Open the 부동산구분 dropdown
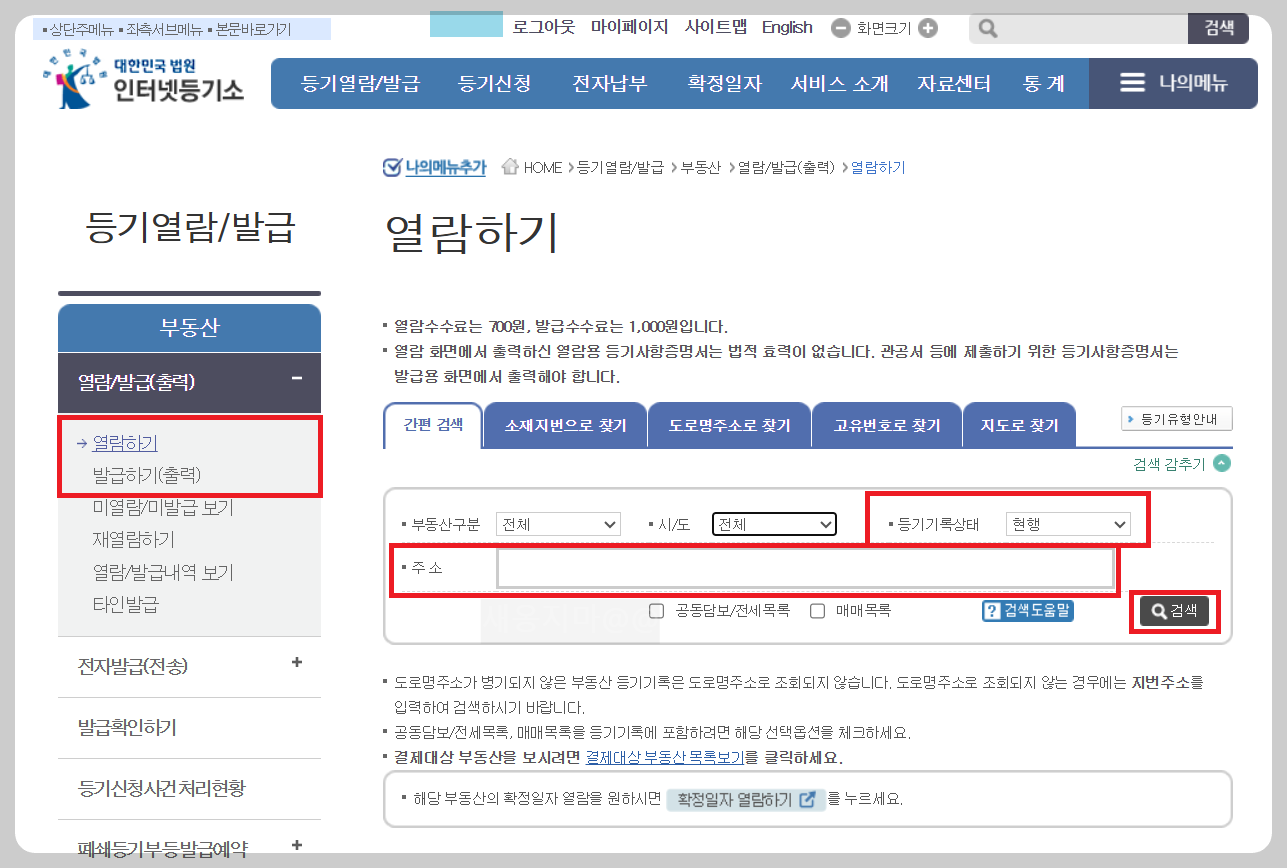 [558, 523]
